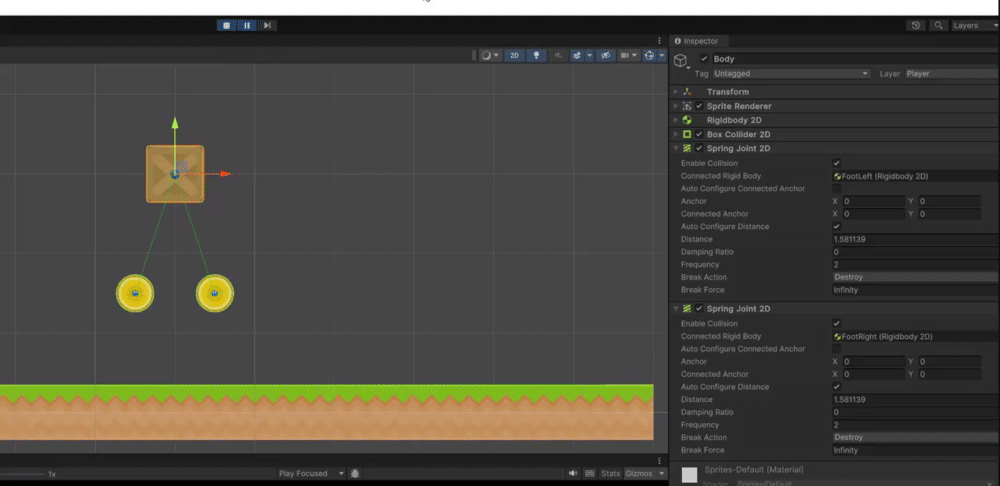Disable the first Spring Joint 2D checkbox
Viewport: 1000px width, 486px height.
tap(700, 148)
